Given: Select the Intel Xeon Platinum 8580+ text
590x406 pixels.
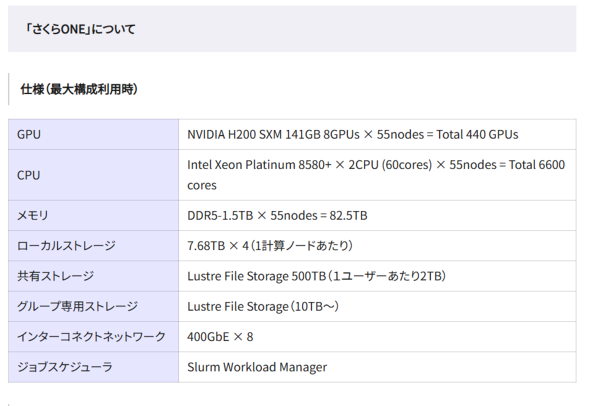Looking at the screenshot, I should point(259,165).
